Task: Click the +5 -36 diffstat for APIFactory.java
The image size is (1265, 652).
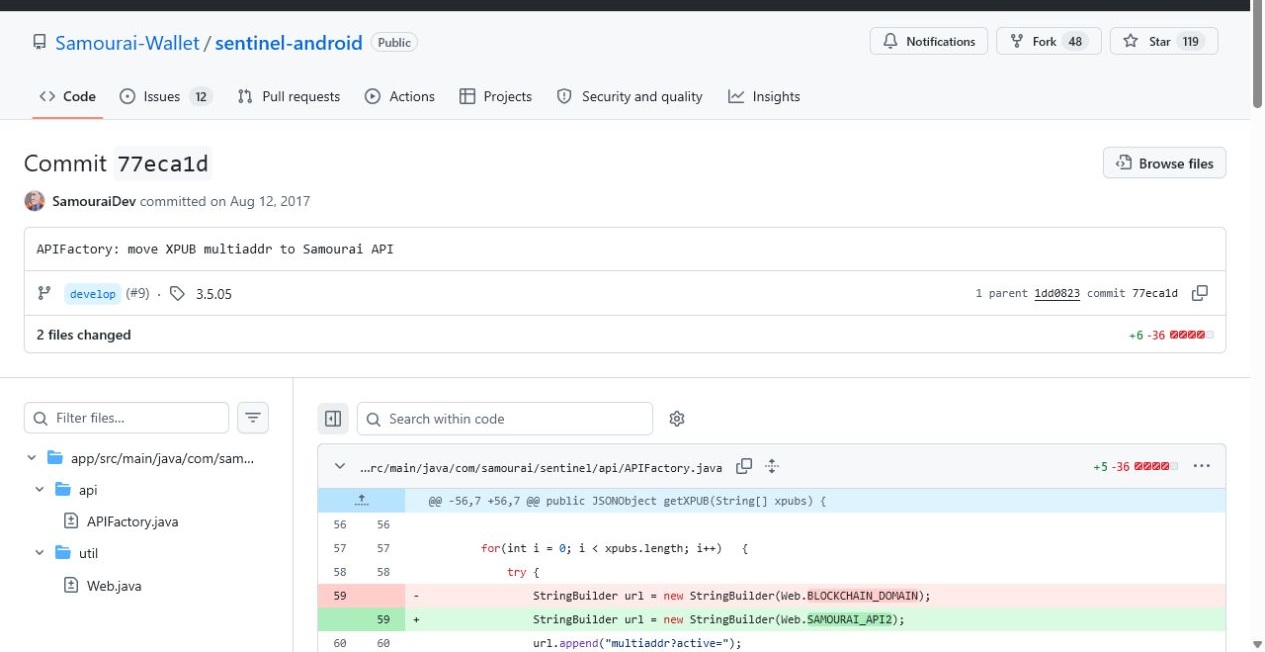Action: click(x=1136, y=467)
